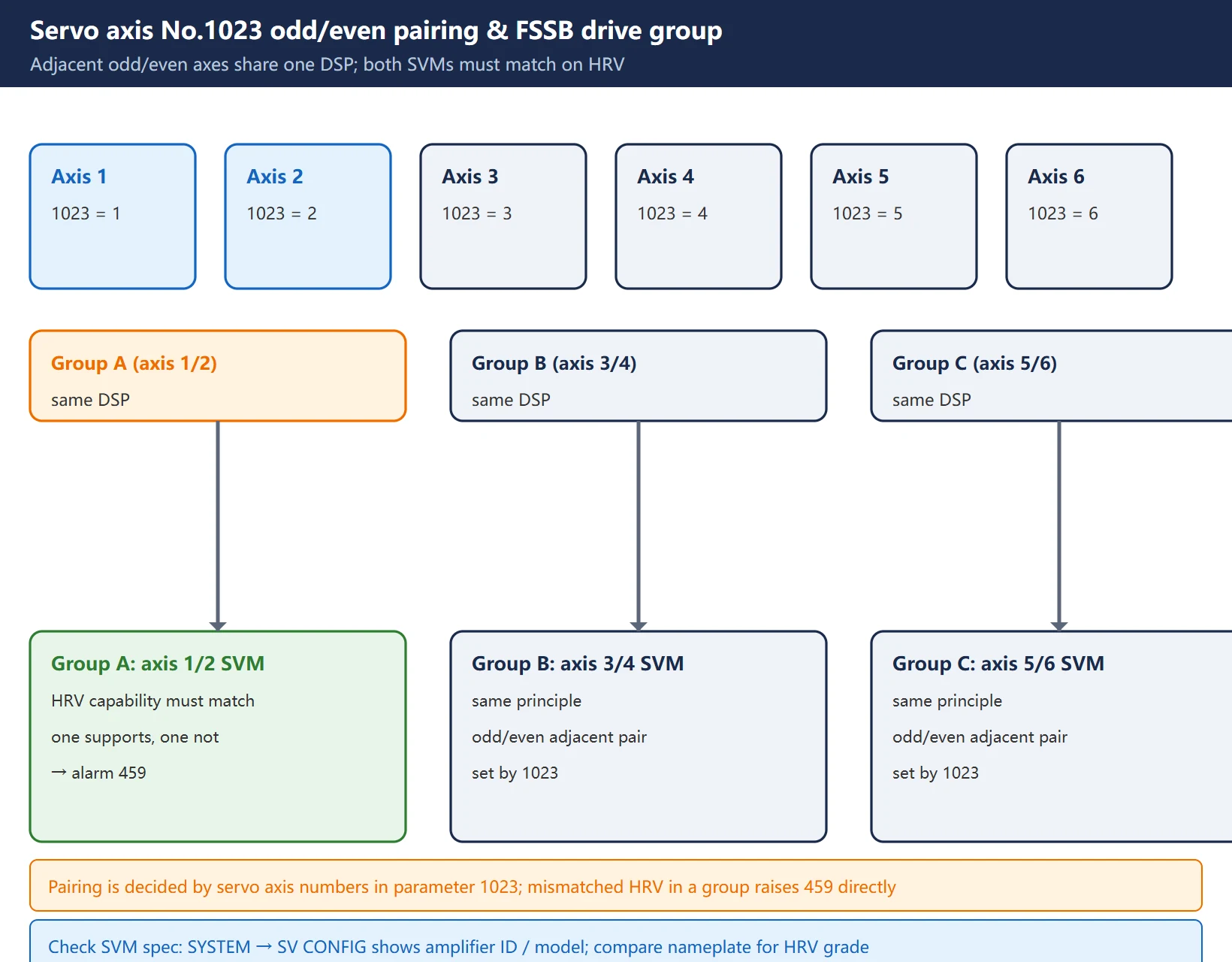This screenshot has height=962, width=1232.
Task: Select the Axis 1 card
Action: 113,216
